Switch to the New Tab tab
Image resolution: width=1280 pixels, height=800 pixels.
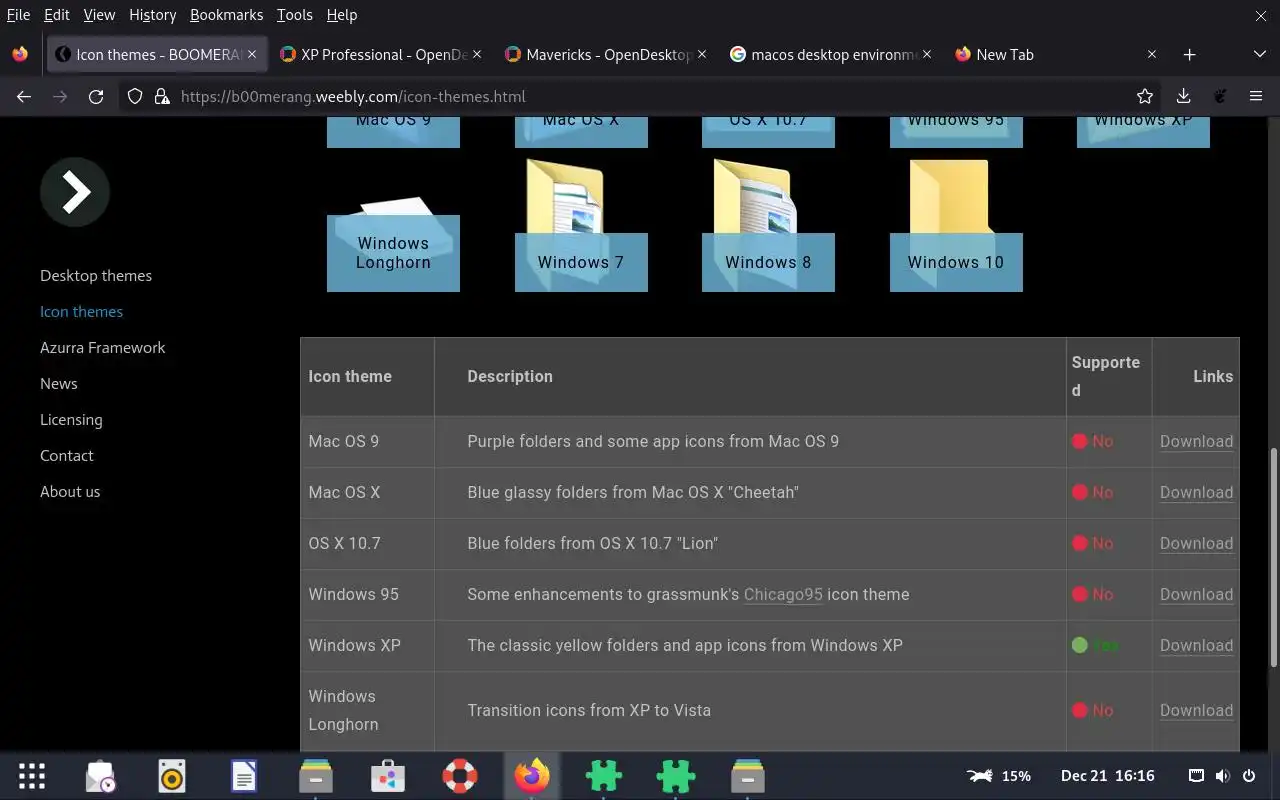(1055, 54)
